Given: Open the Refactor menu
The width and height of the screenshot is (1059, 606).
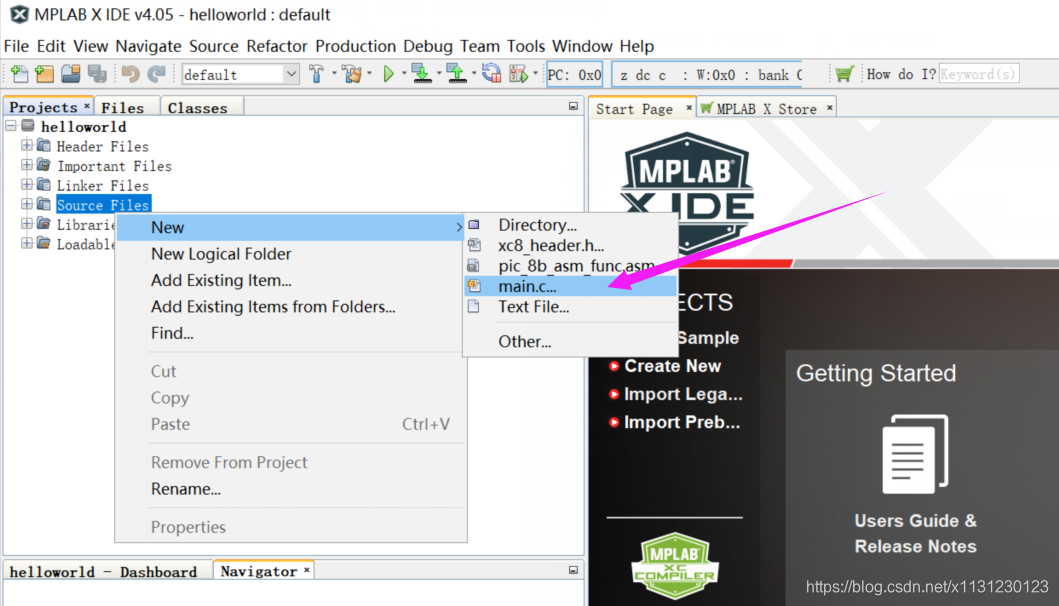Looking at the screenshot, I should pos(277,46).
